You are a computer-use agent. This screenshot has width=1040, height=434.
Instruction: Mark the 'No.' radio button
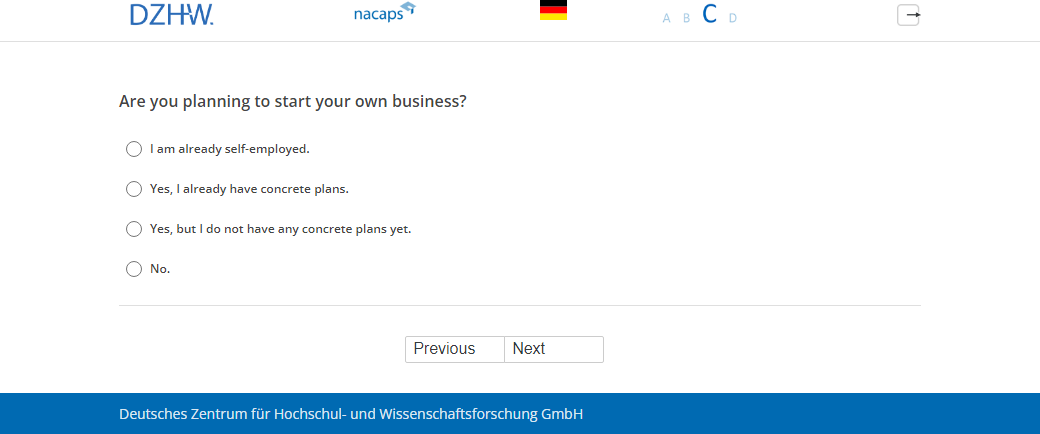point(134,269)
